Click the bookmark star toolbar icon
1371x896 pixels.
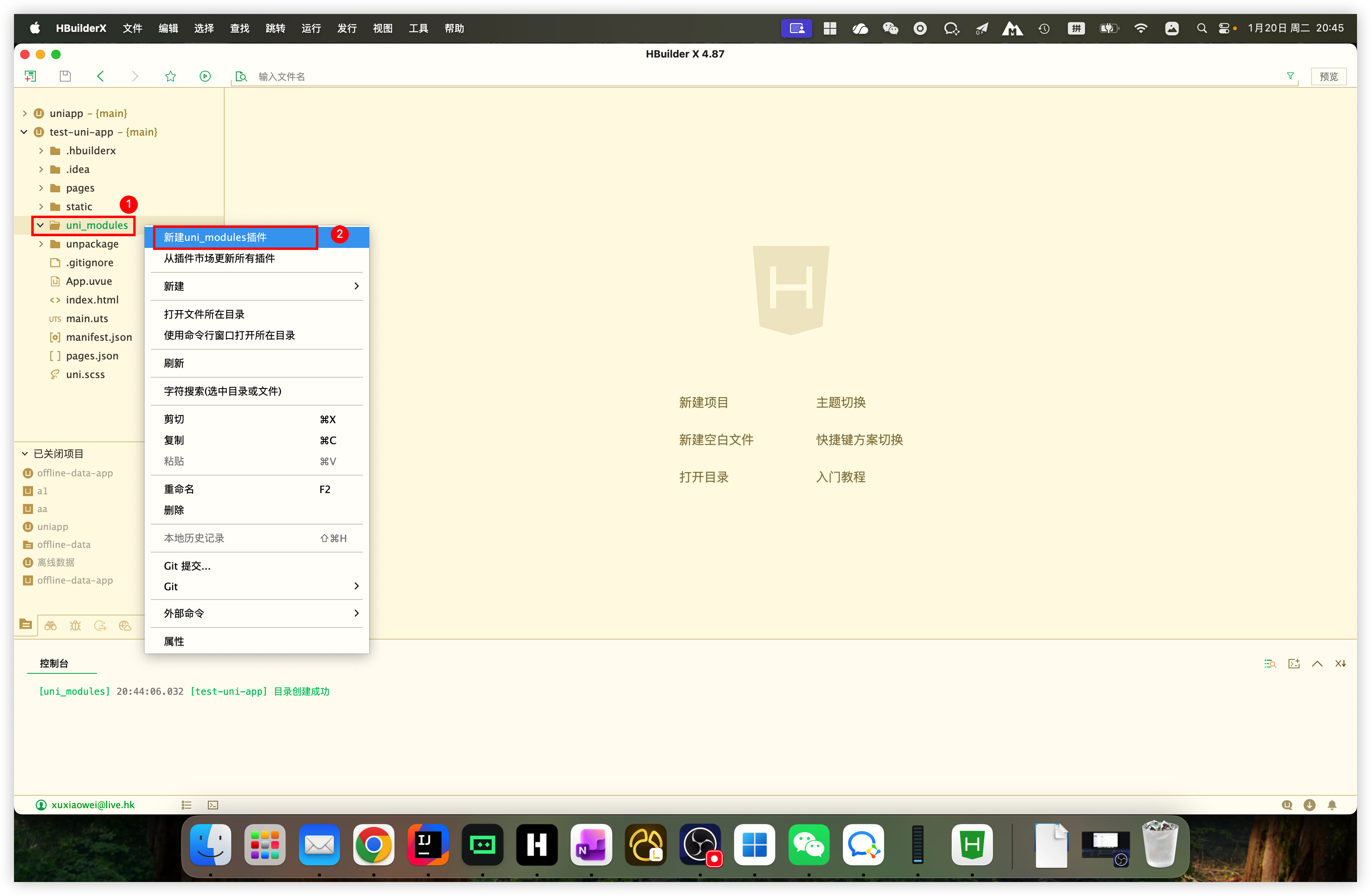coord(170,76)
